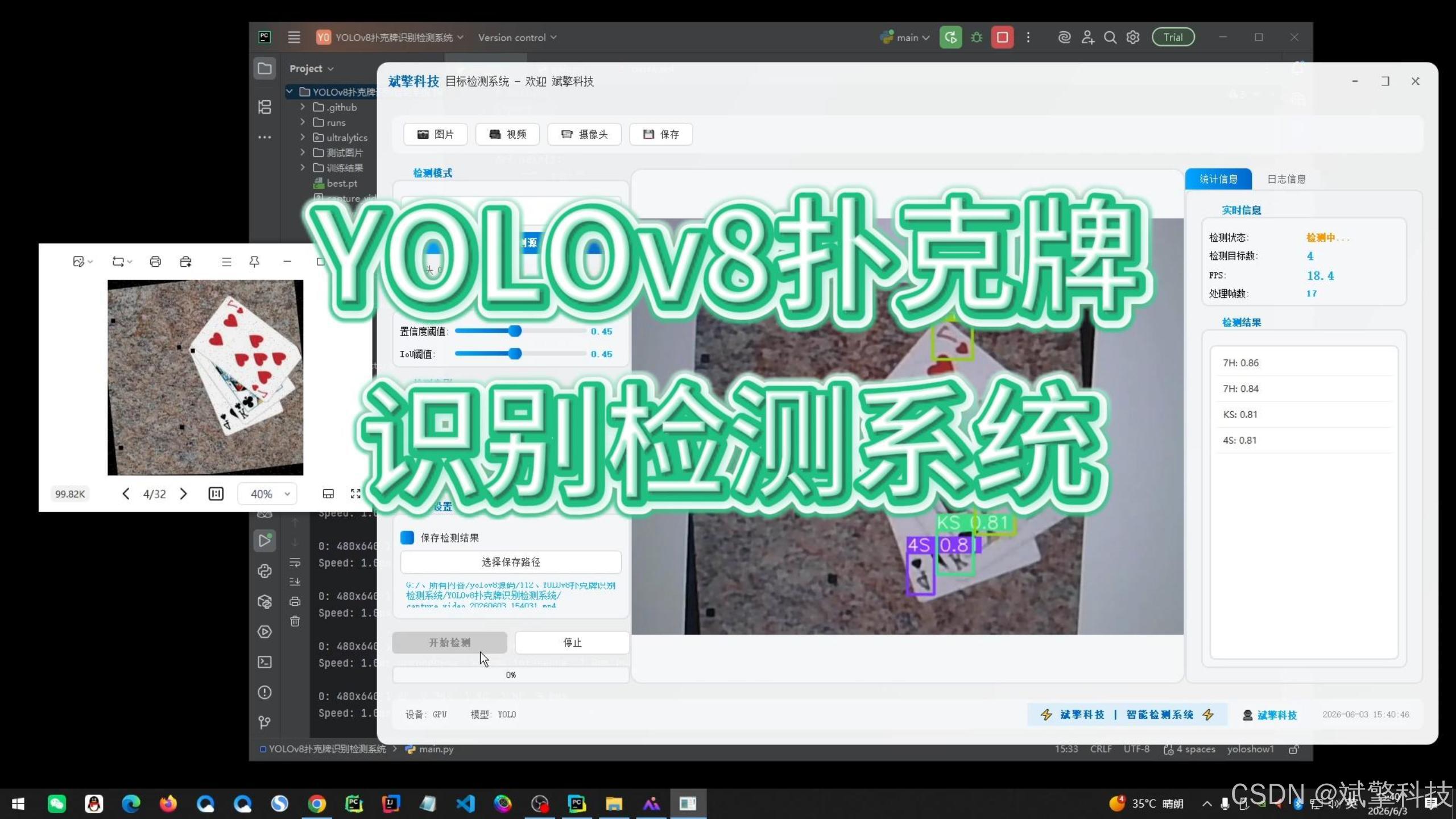Select the KS: 0.81 result row

[1303, 414]
